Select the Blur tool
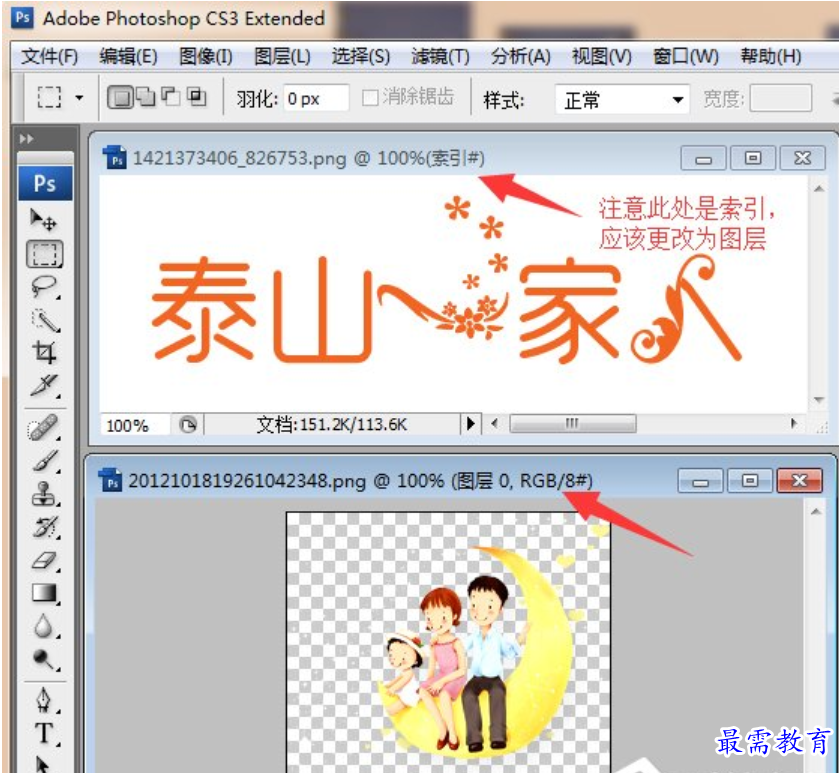This screenshot has height=773, width=839. (44, 626)
